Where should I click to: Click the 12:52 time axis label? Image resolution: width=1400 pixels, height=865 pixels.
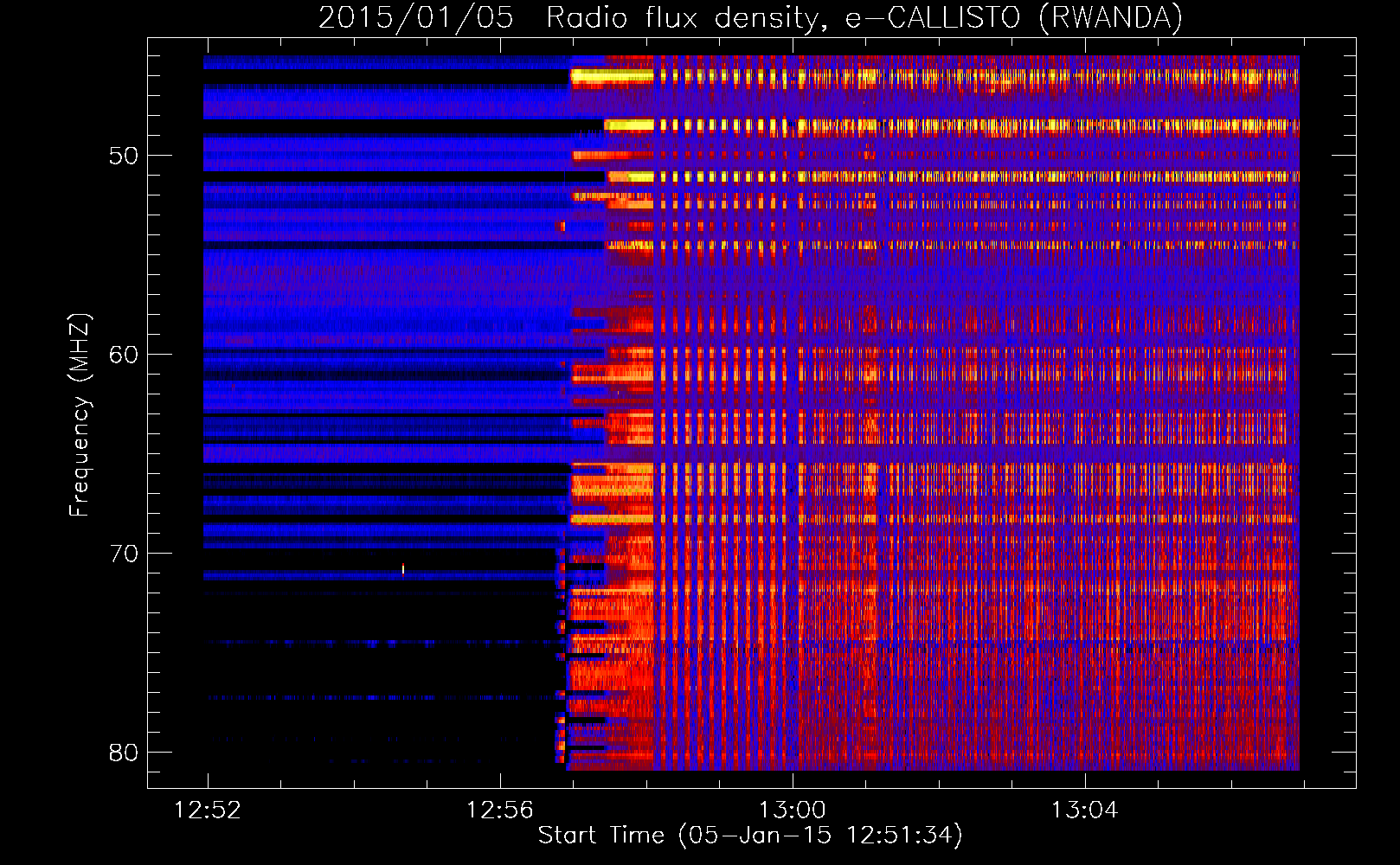tap(208, 811)
